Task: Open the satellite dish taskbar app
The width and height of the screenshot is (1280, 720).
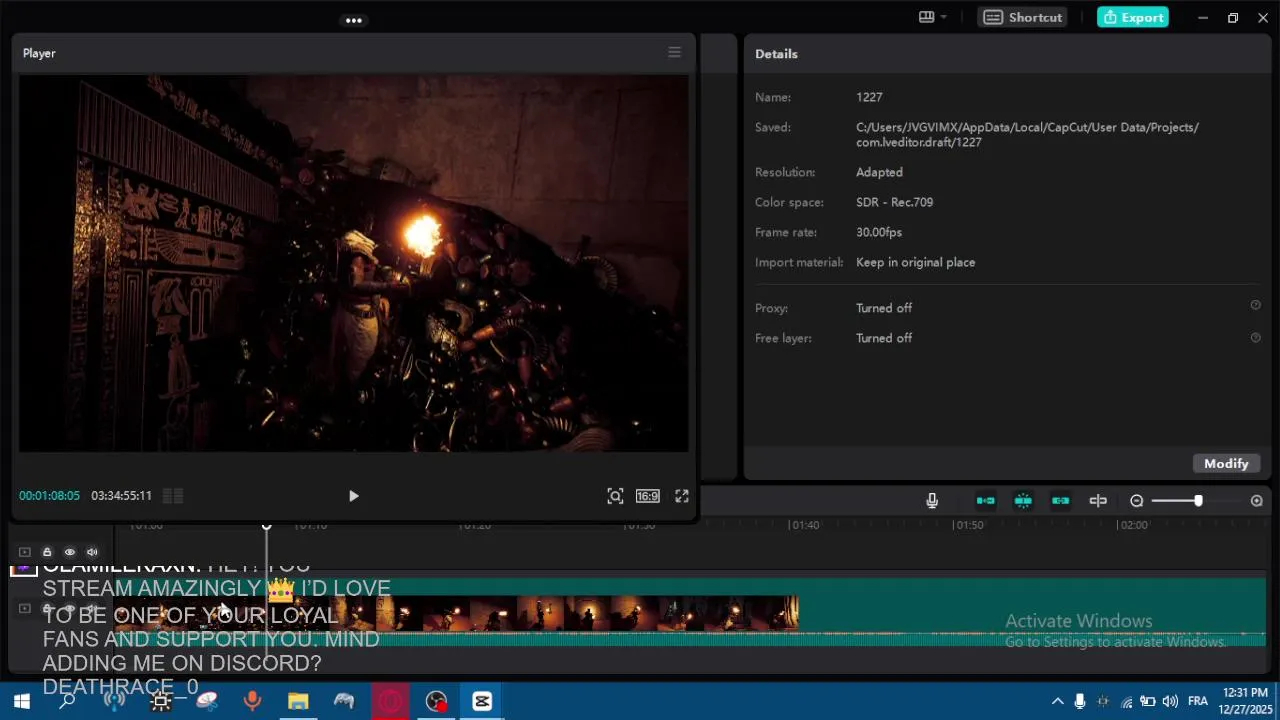Action: coord(206,701)
